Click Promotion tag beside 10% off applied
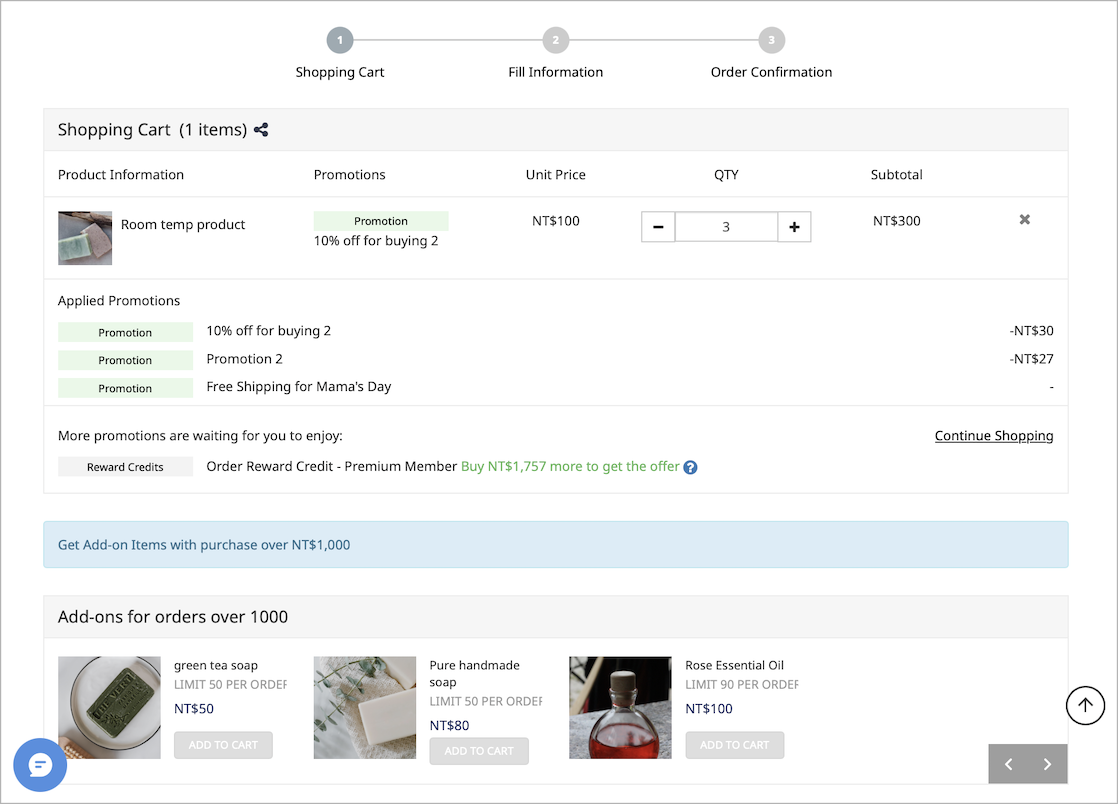This screenshot has width=1118, height=804. pos(125,332)
